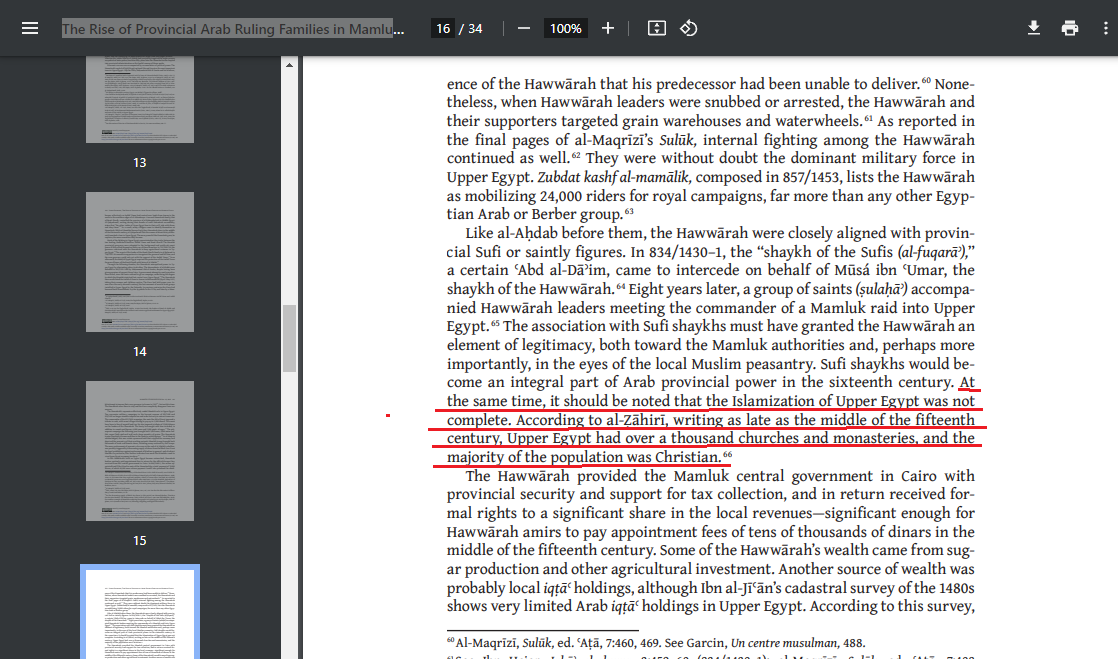This screenshot has width=1118, height=659.
Task: Click the footnote 66 superscript marker
Action: pyautogui.click(x=727, y=454)
